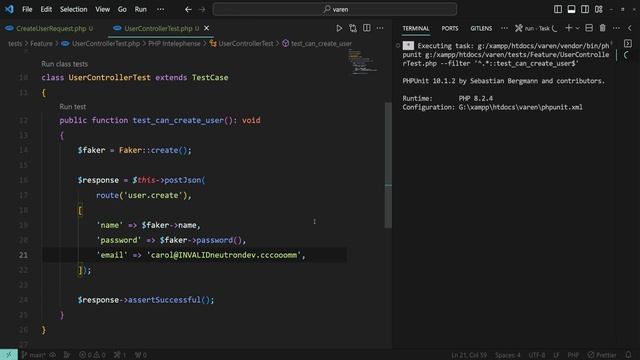Change the PHP language mode status item
The image size is (640, 360).
573,355
